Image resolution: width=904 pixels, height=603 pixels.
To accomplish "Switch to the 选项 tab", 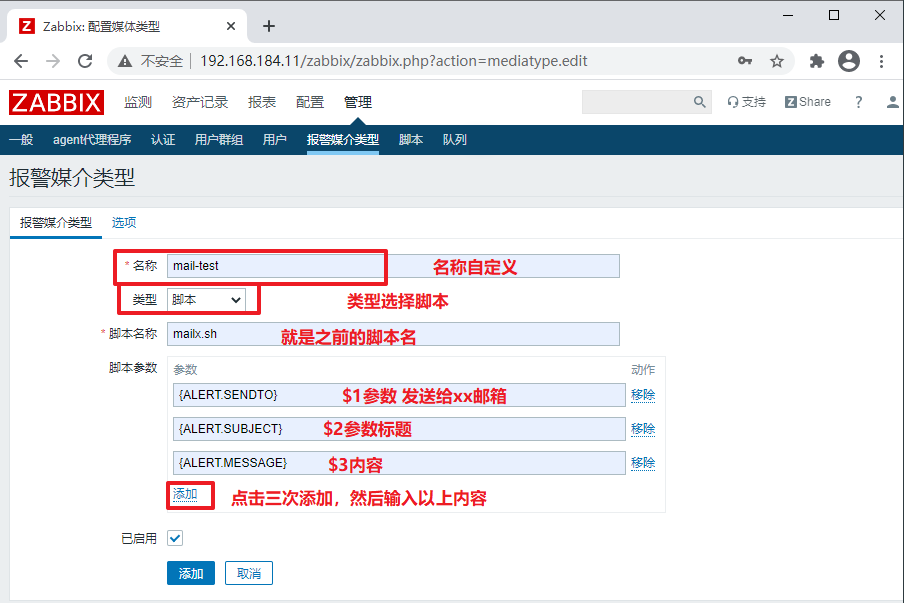I will coord(124,223).
